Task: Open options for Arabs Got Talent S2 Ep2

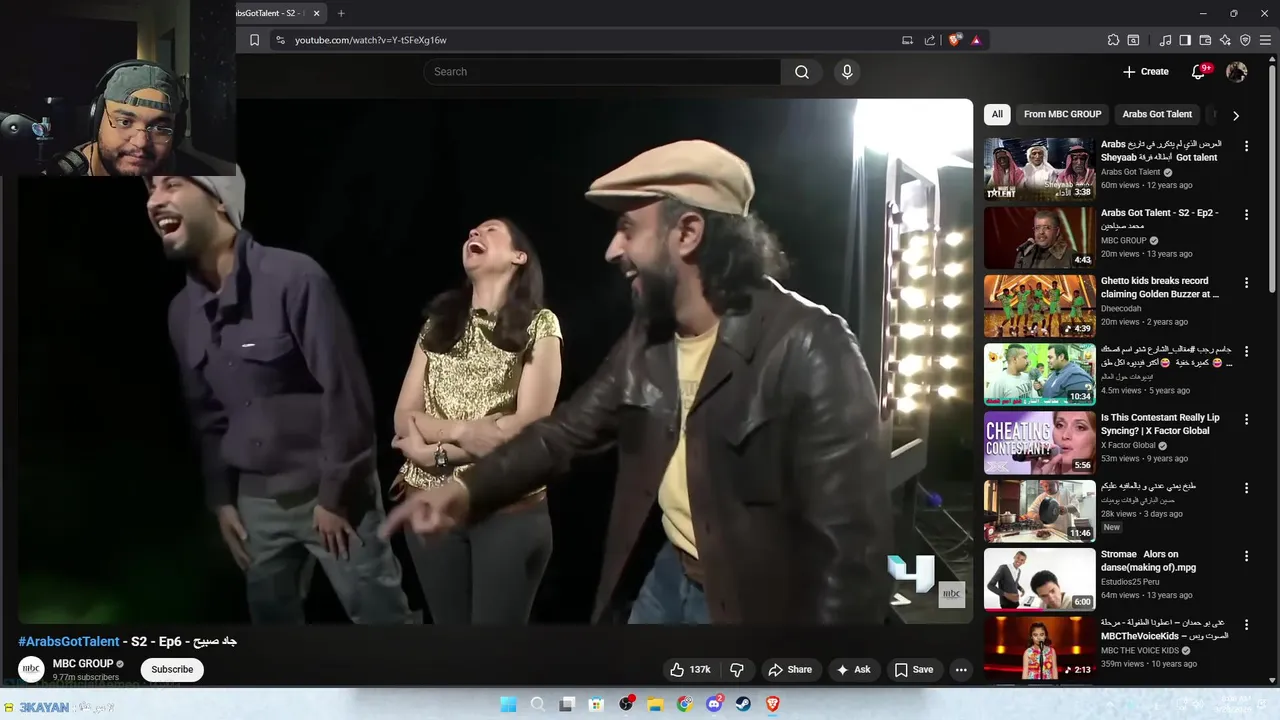Action: coord(1246,214)
